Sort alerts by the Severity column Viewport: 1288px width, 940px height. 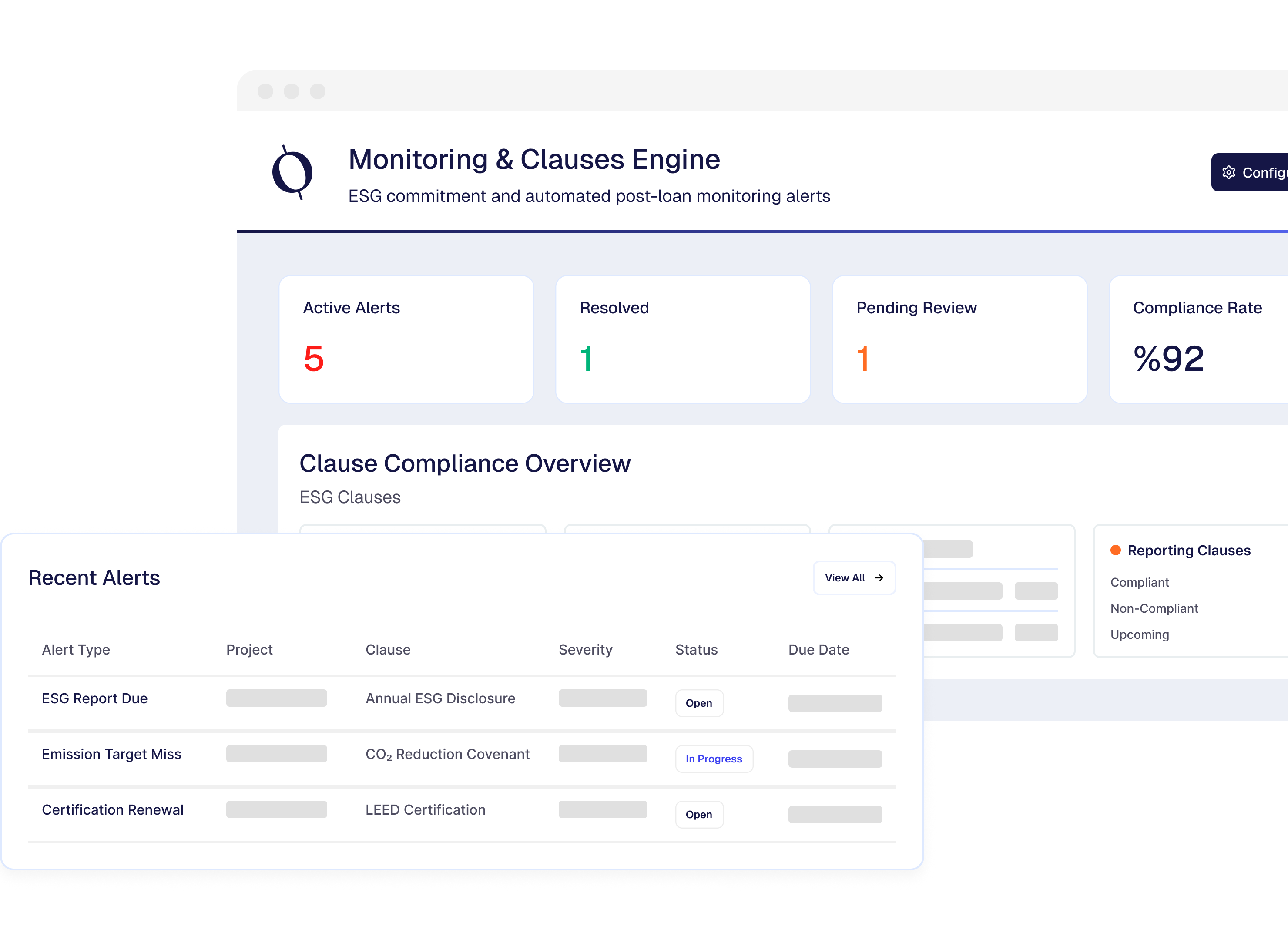(585, 649)
